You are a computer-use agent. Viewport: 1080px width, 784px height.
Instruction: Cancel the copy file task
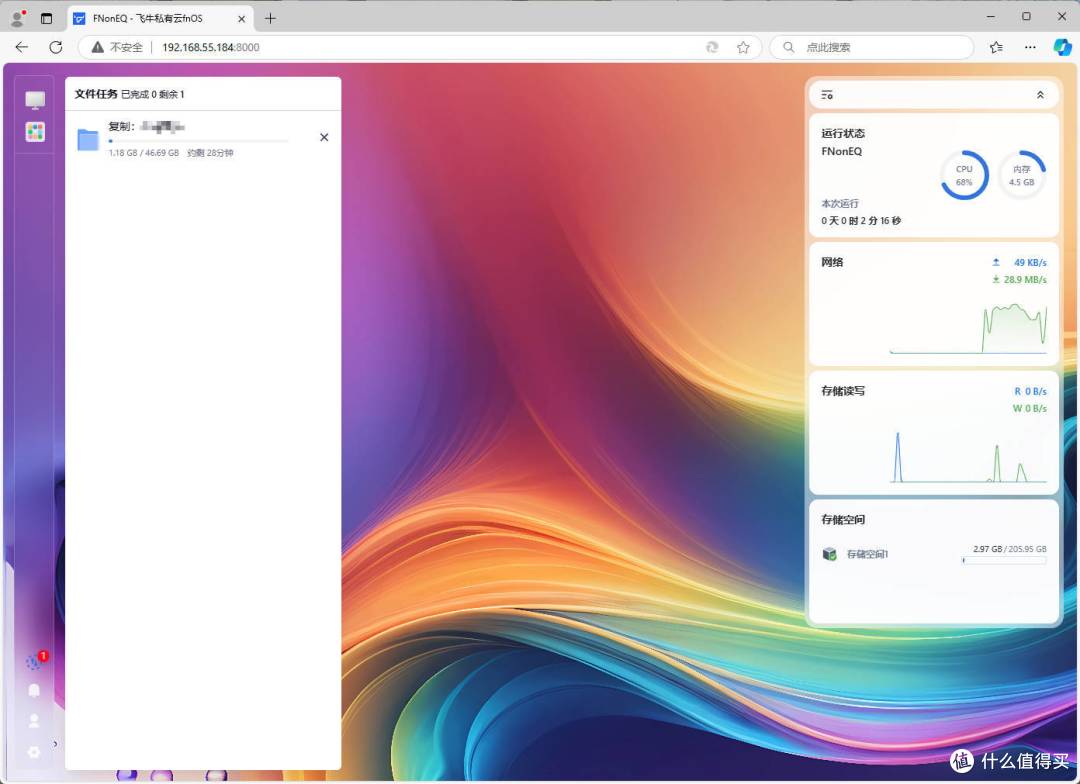click(323, 137)
